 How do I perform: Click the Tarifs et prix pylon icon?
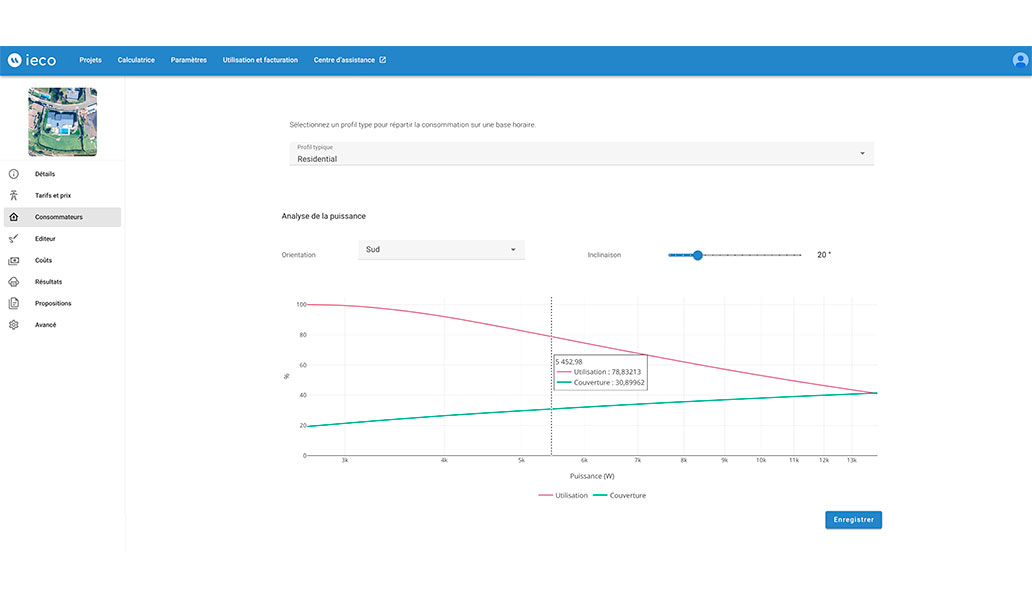[13, 196]
